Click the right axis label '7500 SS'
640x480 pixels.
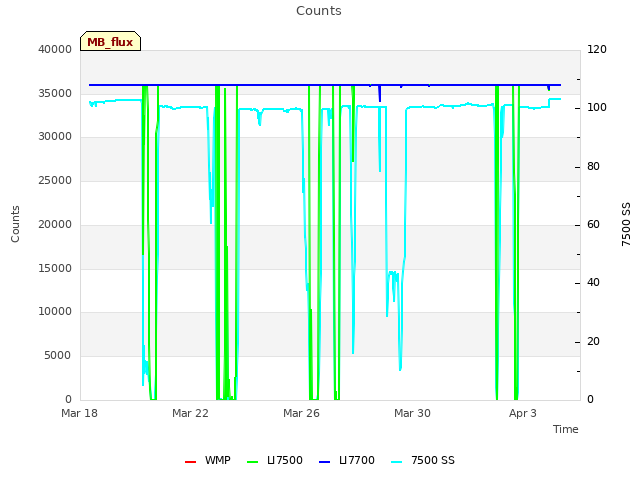tap(626, 224)
